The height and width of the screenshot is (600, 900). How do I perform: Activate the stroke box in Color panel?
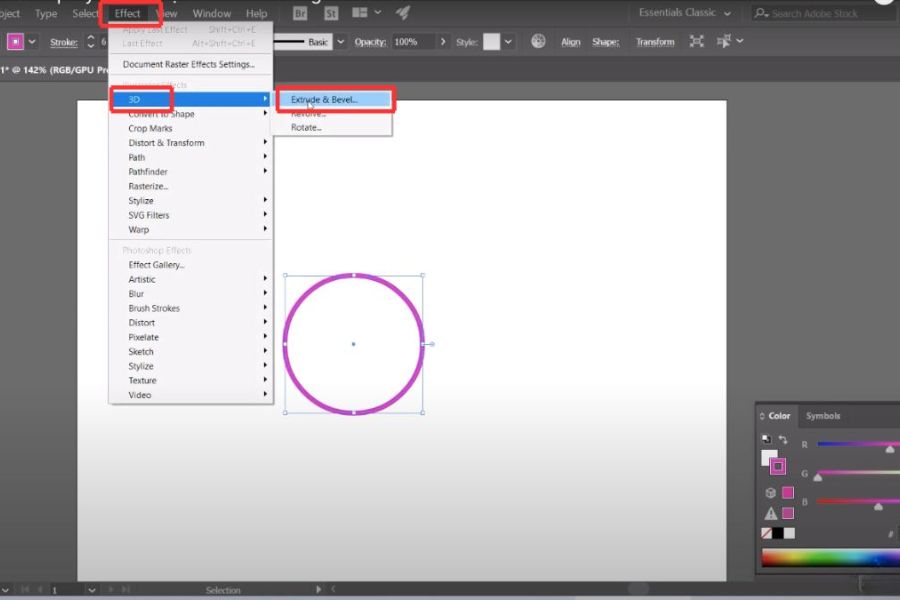778,466
